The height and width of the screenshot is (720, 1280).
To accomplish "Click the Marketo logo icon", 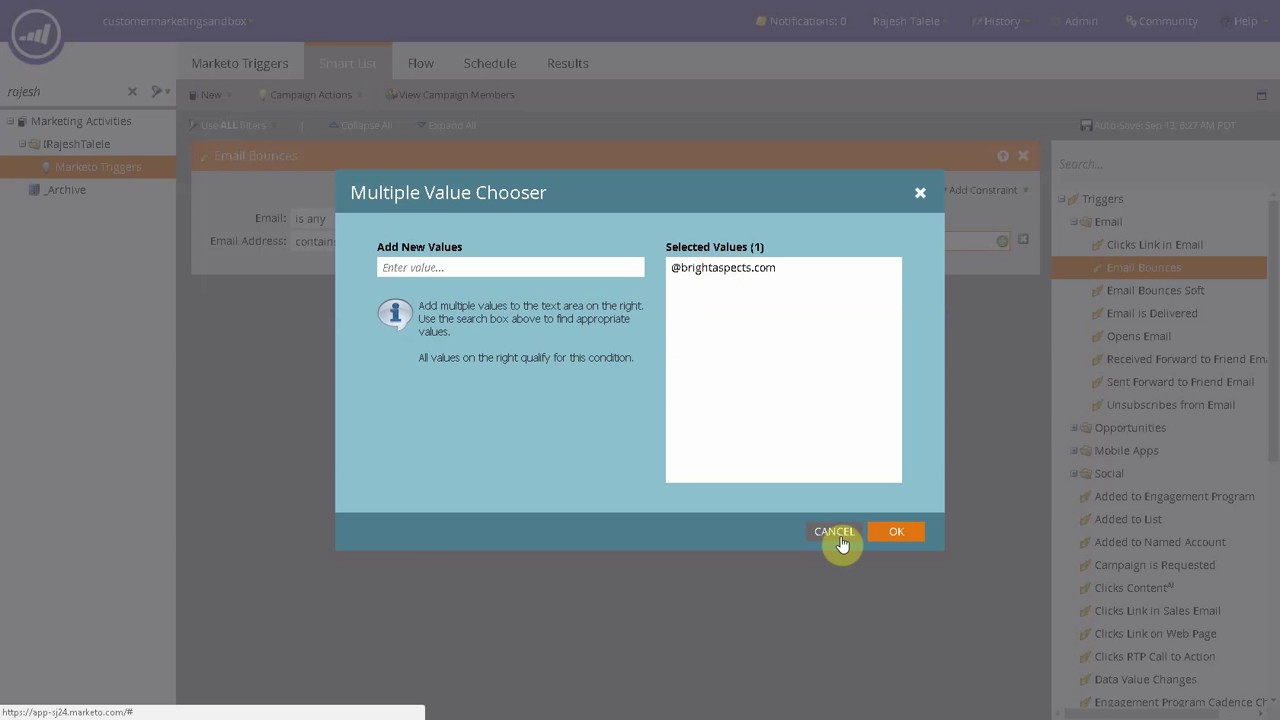I will pos(37,36).
